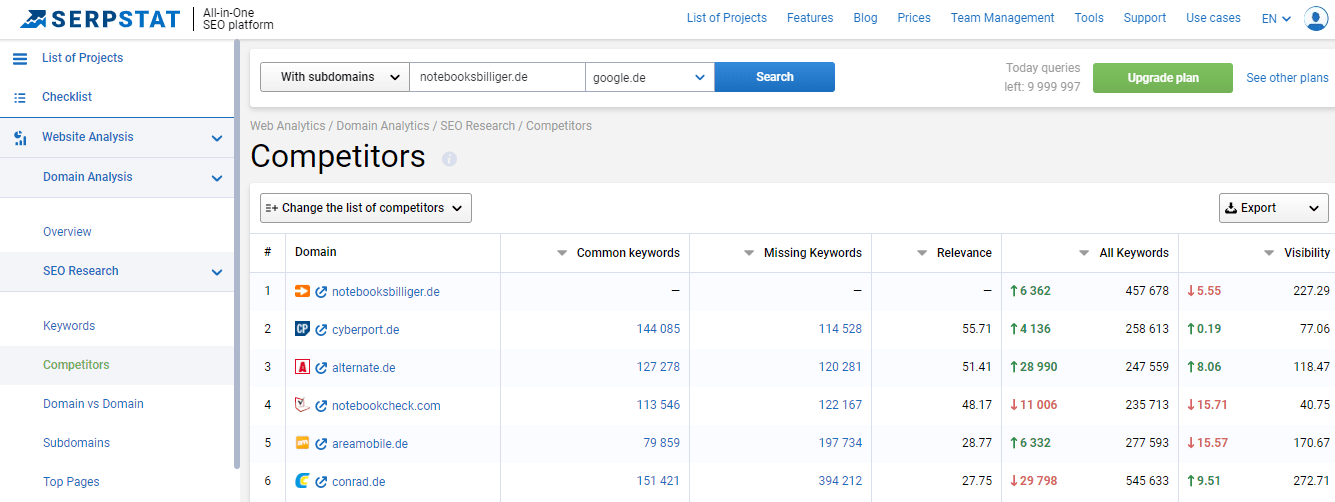Image resolution: width=1335 pixels, height=502 pixels.
Task: Collapse the Domain Analysis section chevron
Action: point(217,178)
